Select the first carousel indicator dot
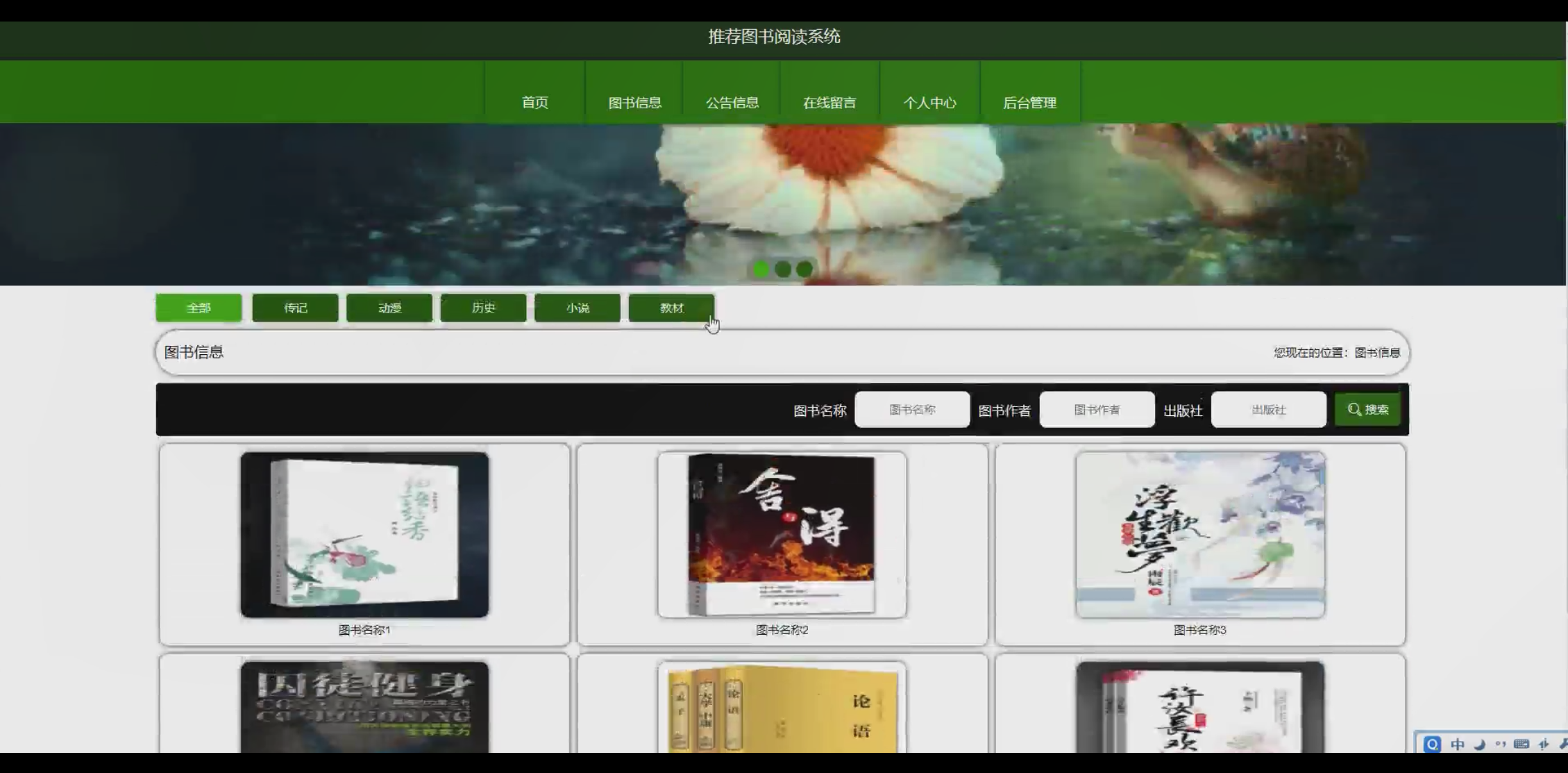1568x773 pixels. click(x=761, y=269)
